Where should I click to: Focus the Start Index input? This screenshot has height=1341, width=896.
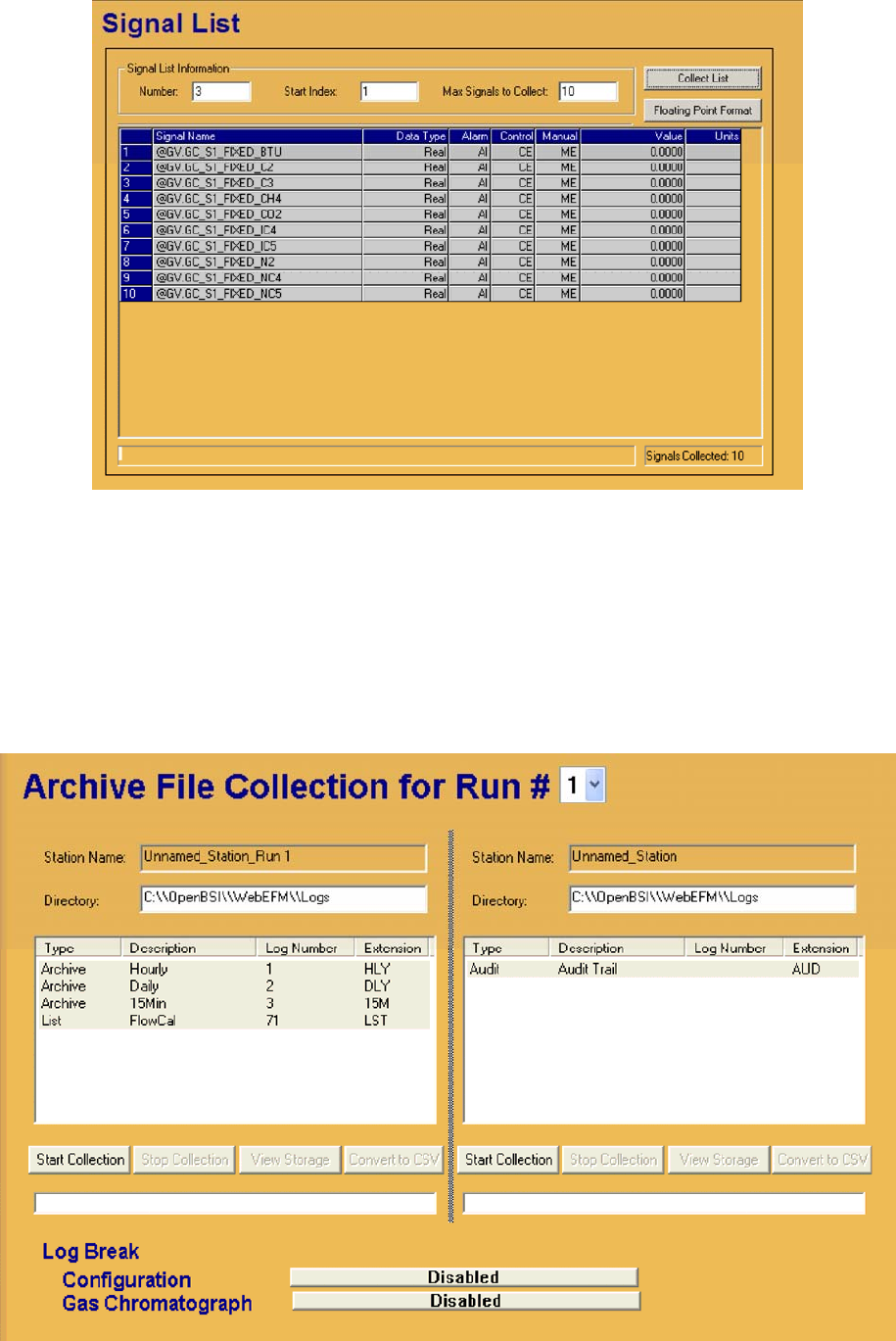point(389,91)
